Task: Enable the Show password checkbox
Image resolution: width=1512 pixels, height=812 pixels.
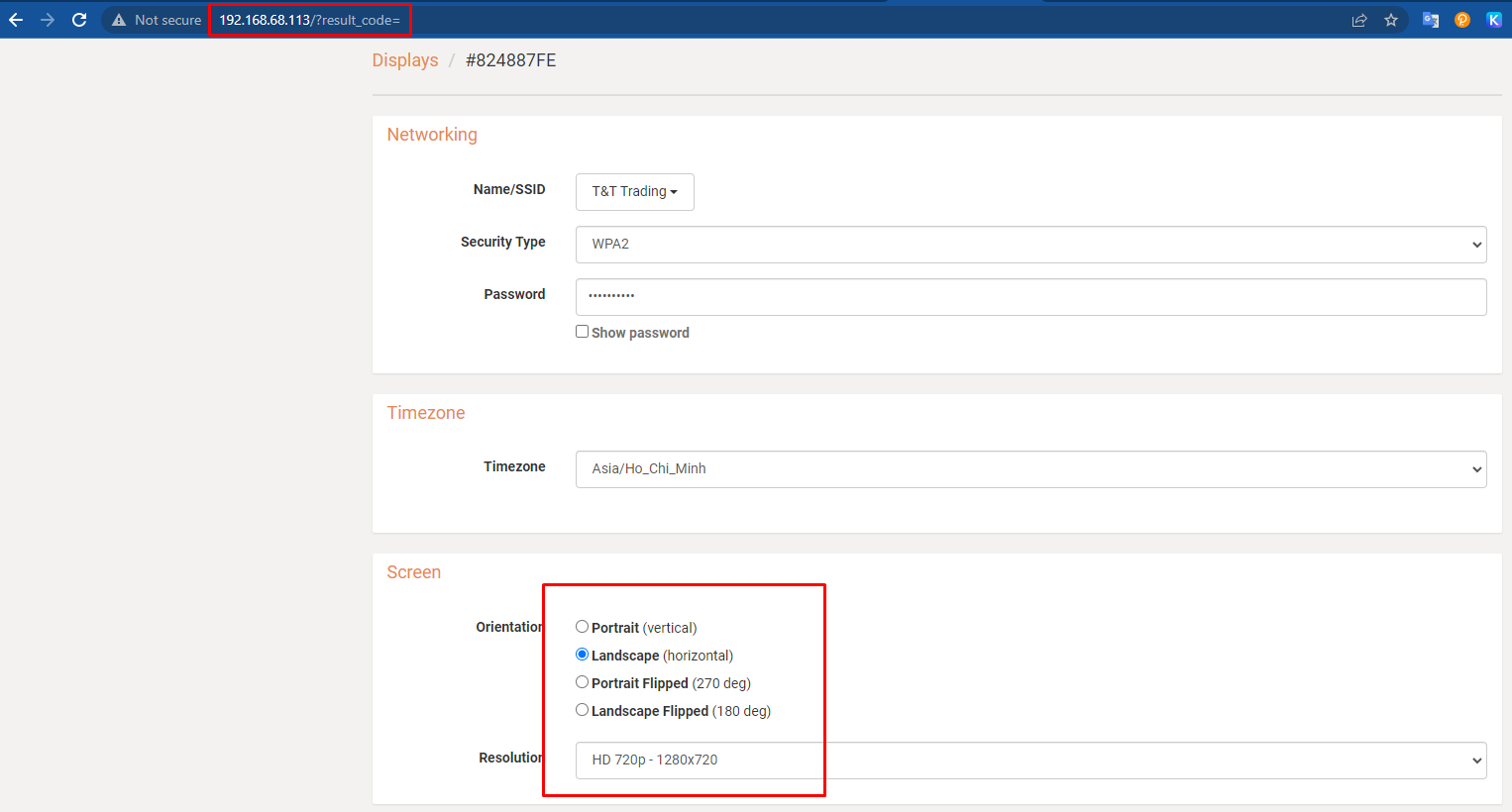Action: point(583,332)
